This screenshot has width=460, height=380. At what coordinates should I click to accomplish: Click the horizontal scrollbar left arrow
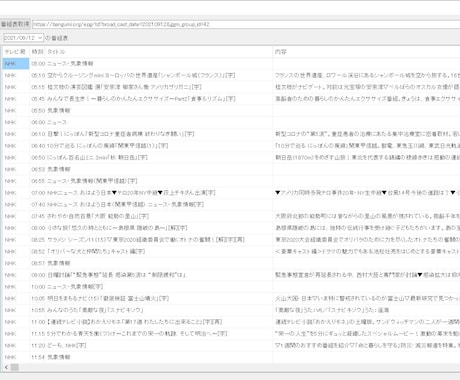coord(6,367)
